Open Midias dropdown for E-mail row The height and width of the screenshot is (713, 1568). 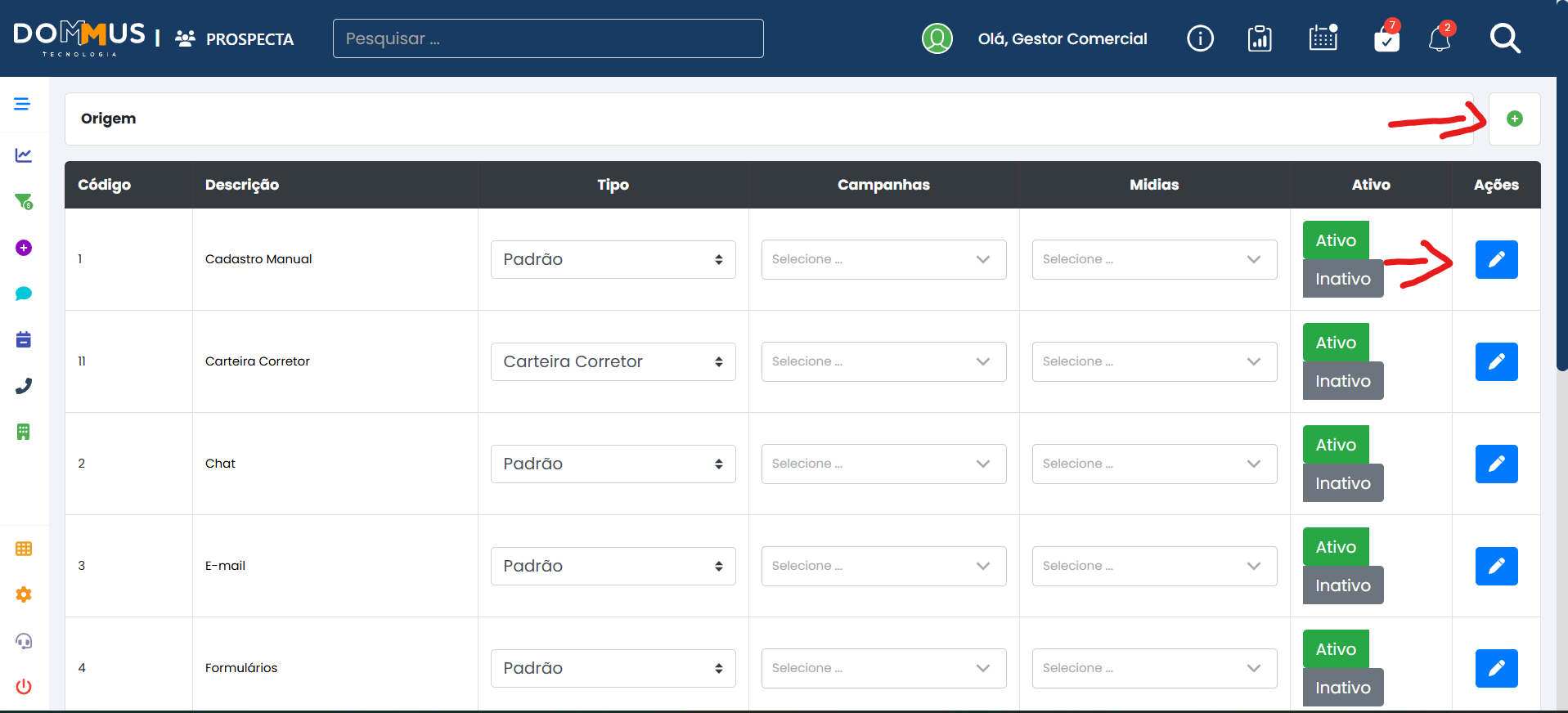pos(1154,566)
